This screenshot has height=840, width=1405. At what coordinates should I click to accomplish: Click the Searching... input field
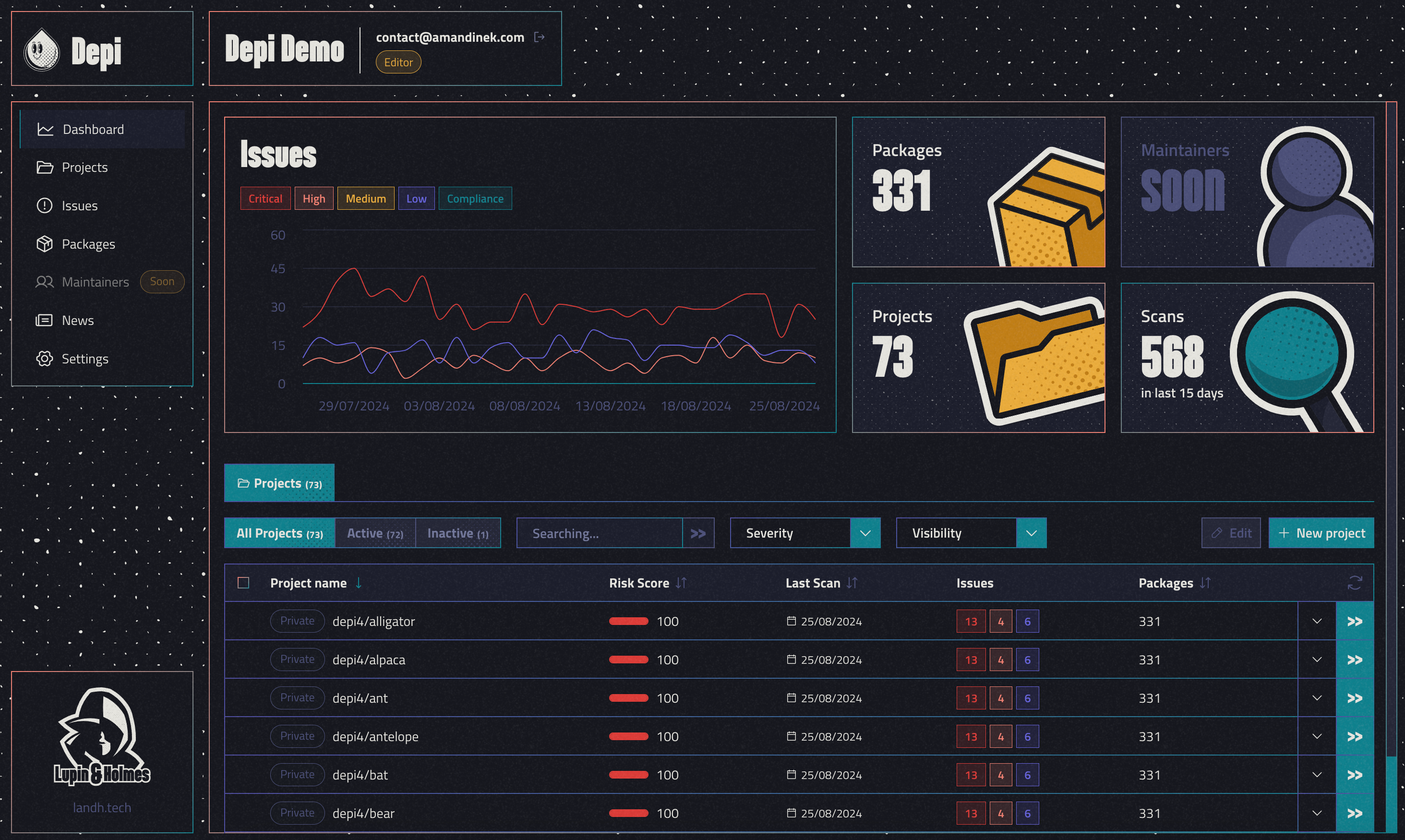click(600, 533)
